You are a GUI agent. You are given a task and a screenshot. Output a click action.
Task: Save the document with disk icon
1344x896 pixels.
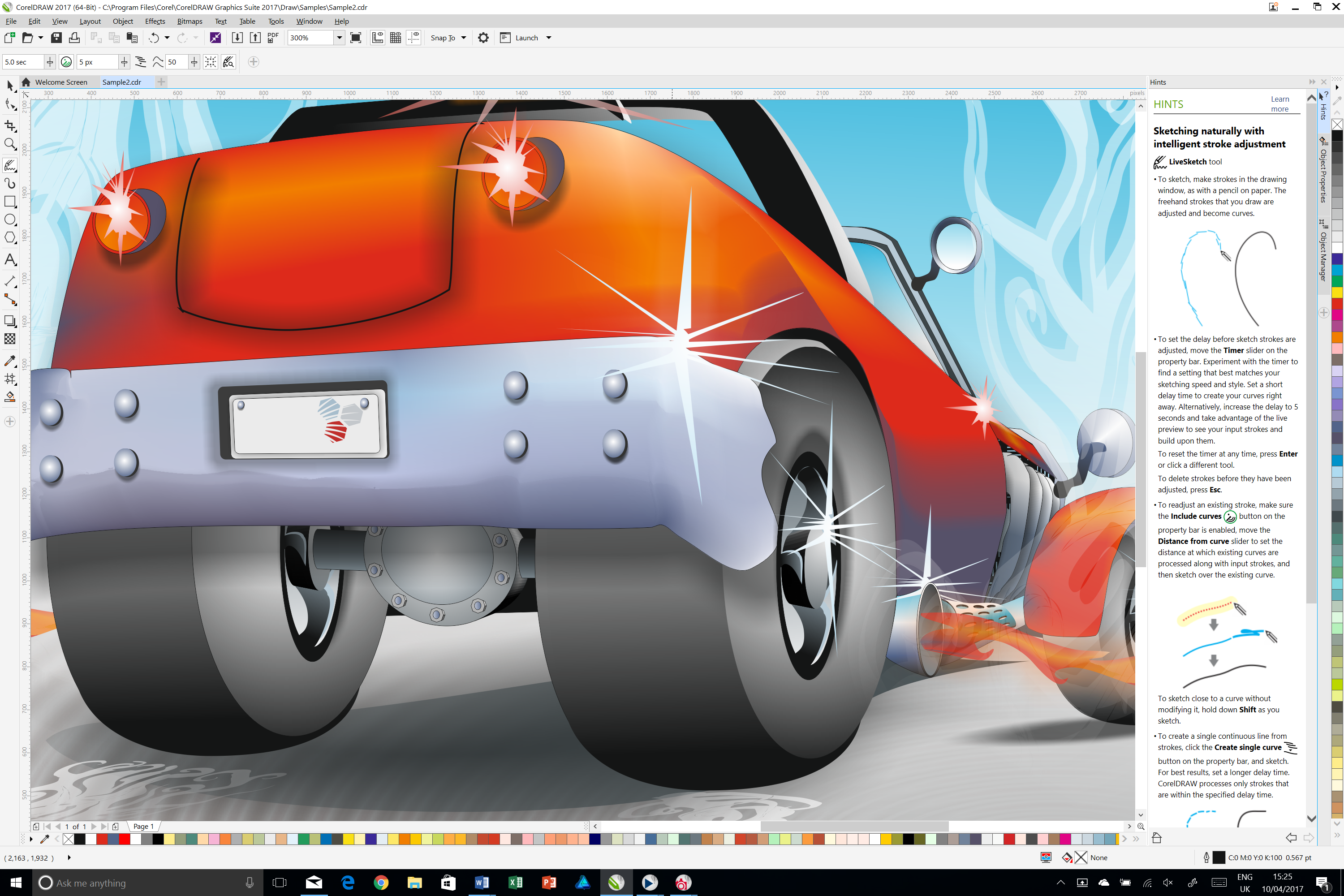click(x=56, y=38)
